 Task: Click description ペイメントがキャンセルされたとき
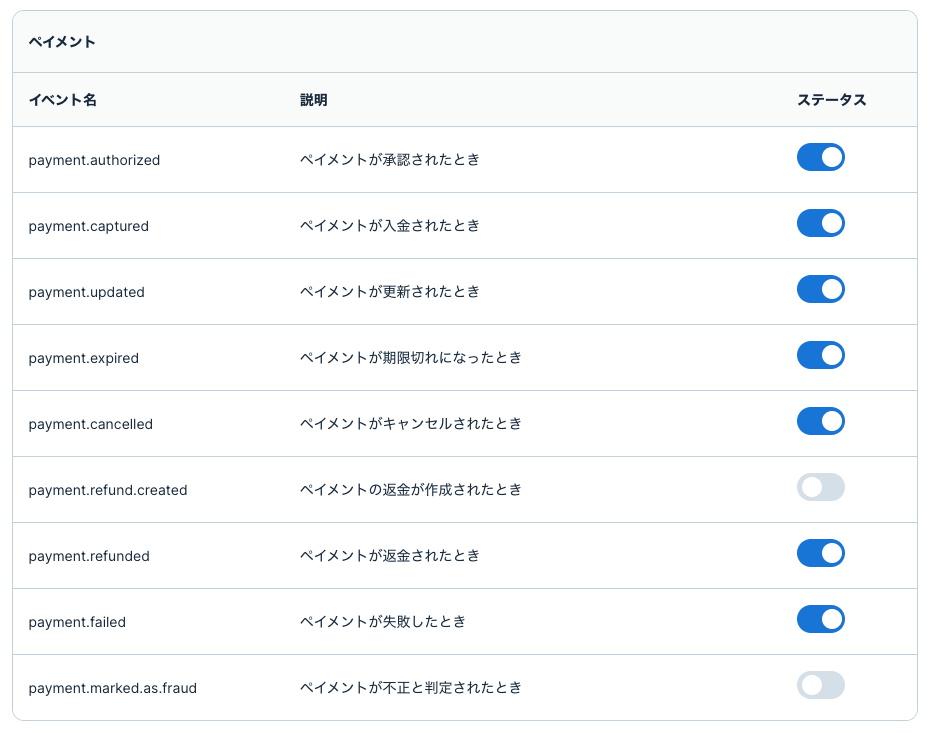(x=411, y=424)
